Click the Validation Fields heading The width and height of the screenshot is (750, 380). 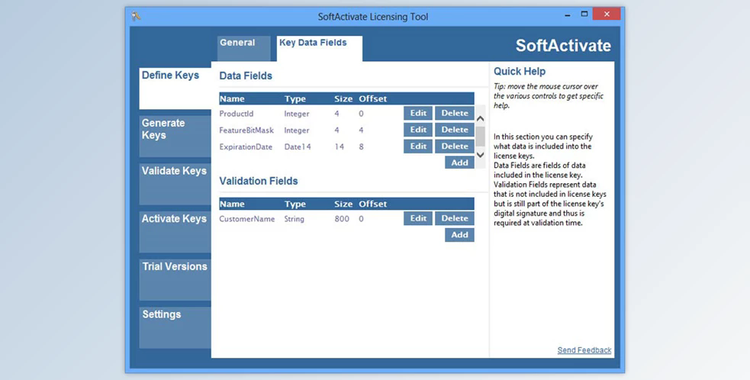258,181
